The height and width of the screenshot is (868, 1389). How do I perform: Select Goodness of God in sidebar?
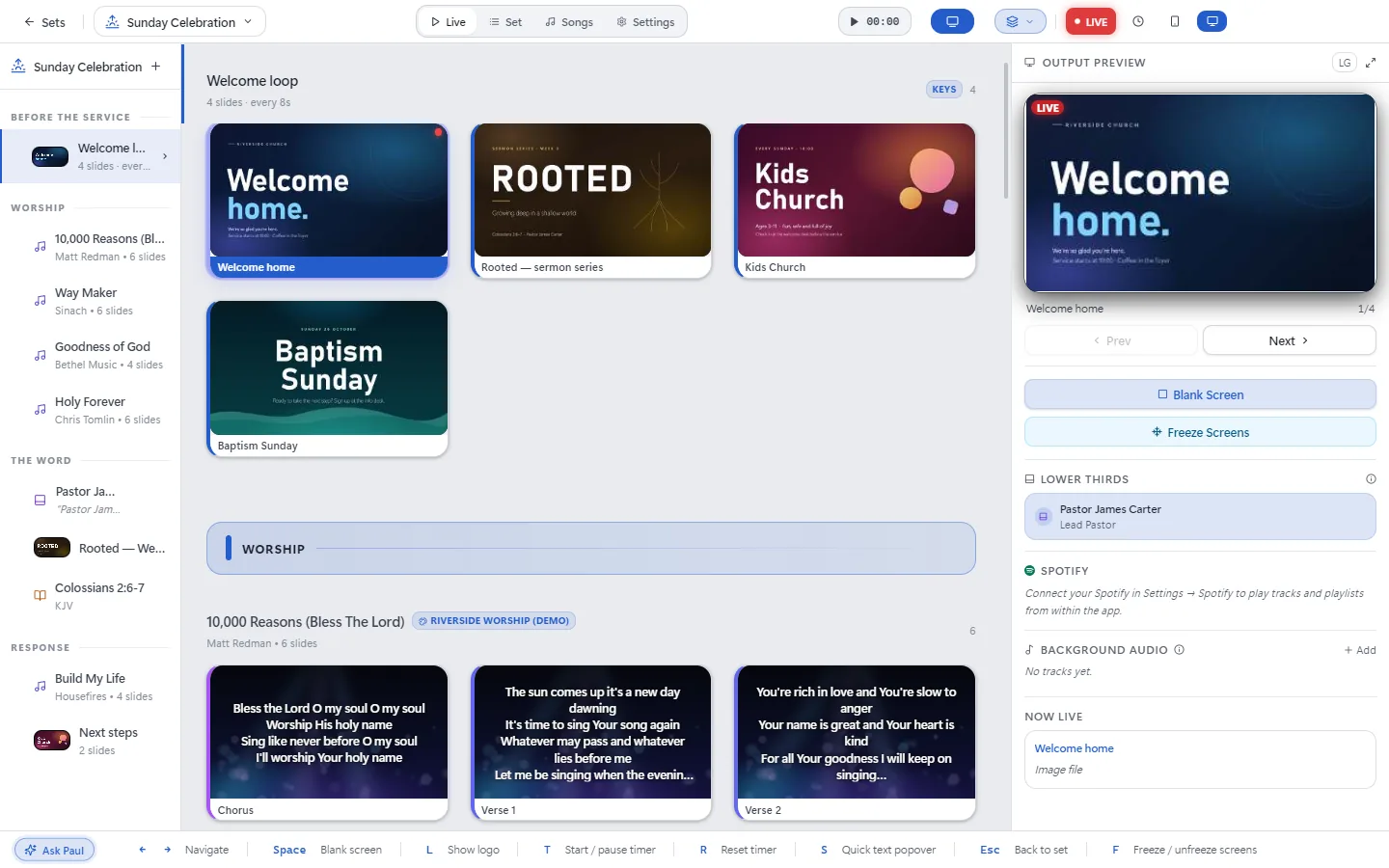click(91, 355)
